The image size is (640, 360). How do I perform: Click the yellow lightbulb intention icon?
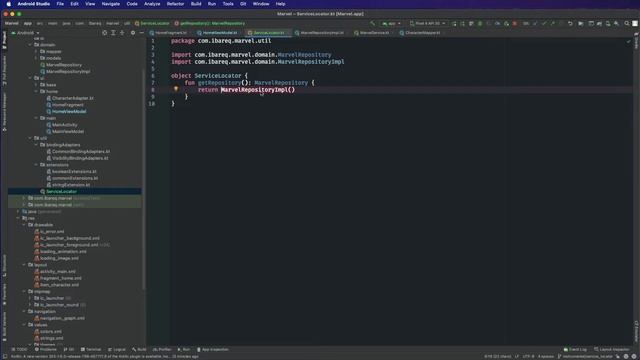tap(176, 89)
